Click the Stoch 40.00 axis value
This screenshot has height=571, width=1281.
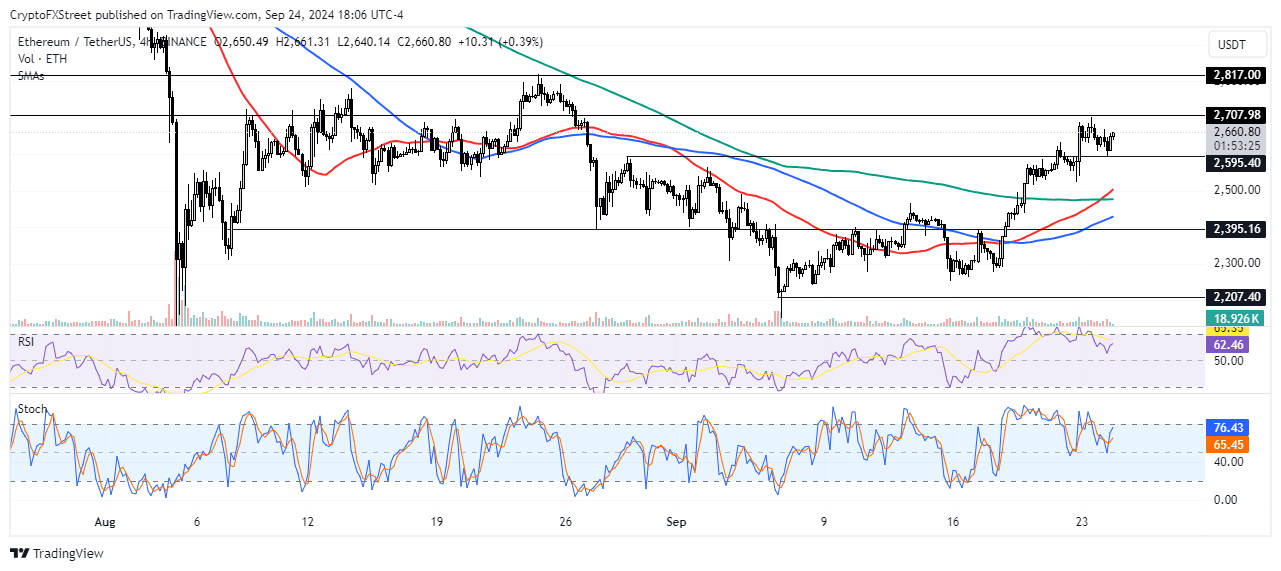pyautogui.click(x=1229, y=462)
